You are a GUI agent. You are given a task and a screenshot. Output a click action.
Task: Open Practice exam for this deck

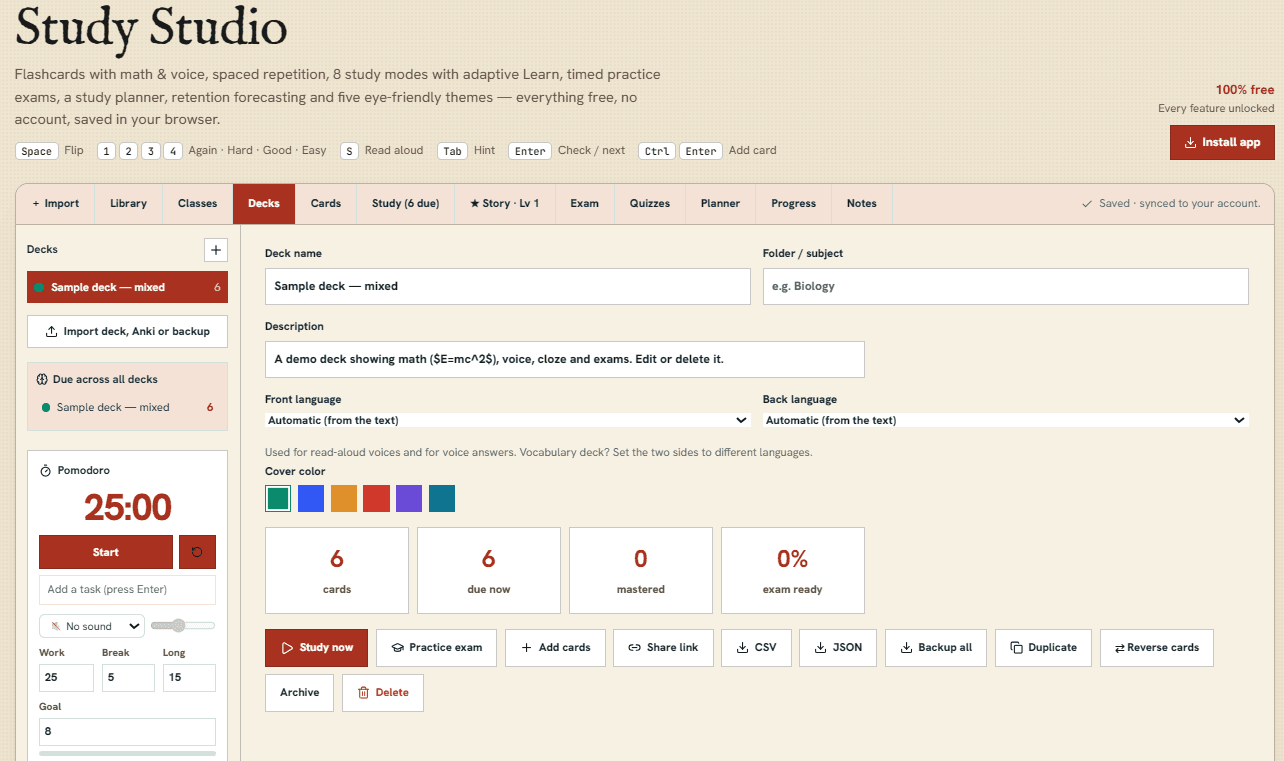click(436, 647)
